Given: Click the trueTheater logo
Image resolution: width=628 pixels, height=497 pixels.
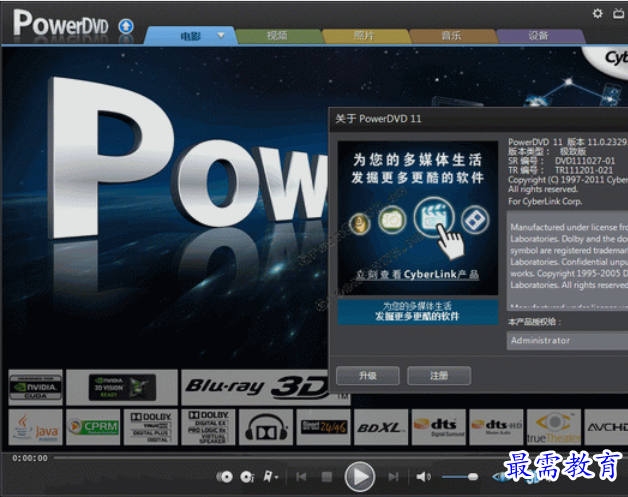Looking at the screenshot, I should [554, 427].
